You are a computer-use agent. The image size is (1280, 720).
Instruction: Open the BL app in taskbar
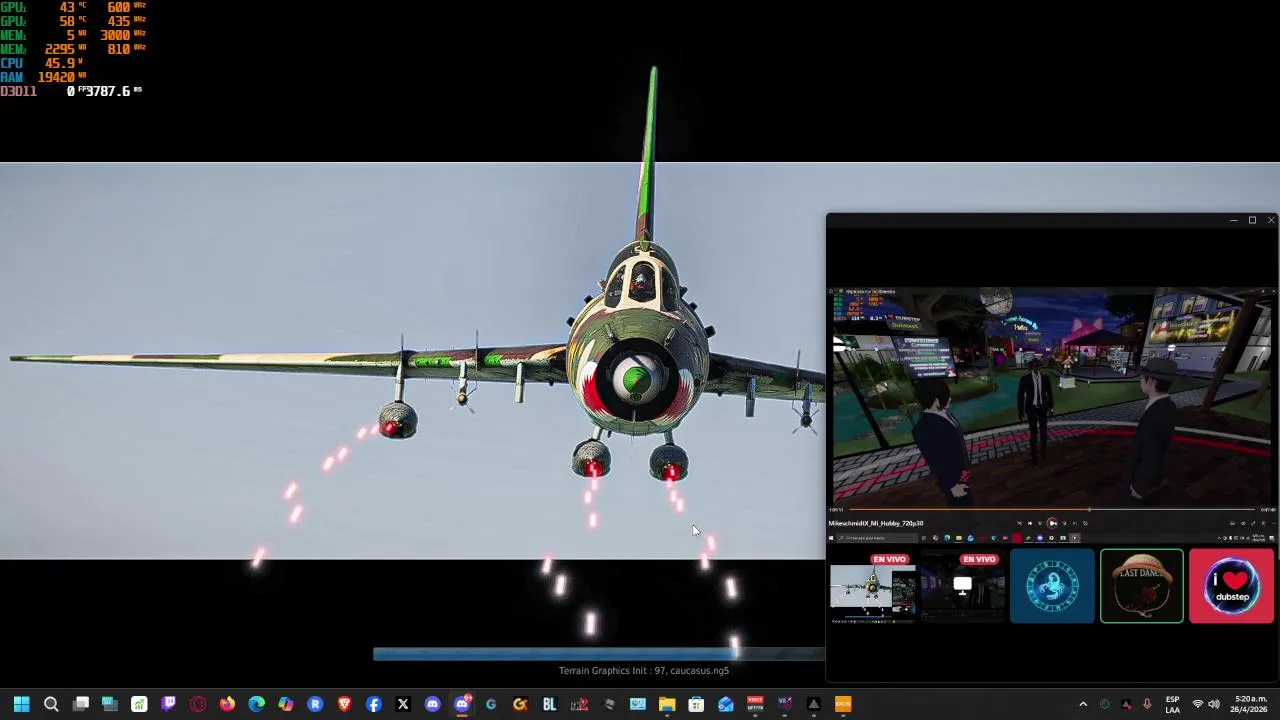(549, 704)
